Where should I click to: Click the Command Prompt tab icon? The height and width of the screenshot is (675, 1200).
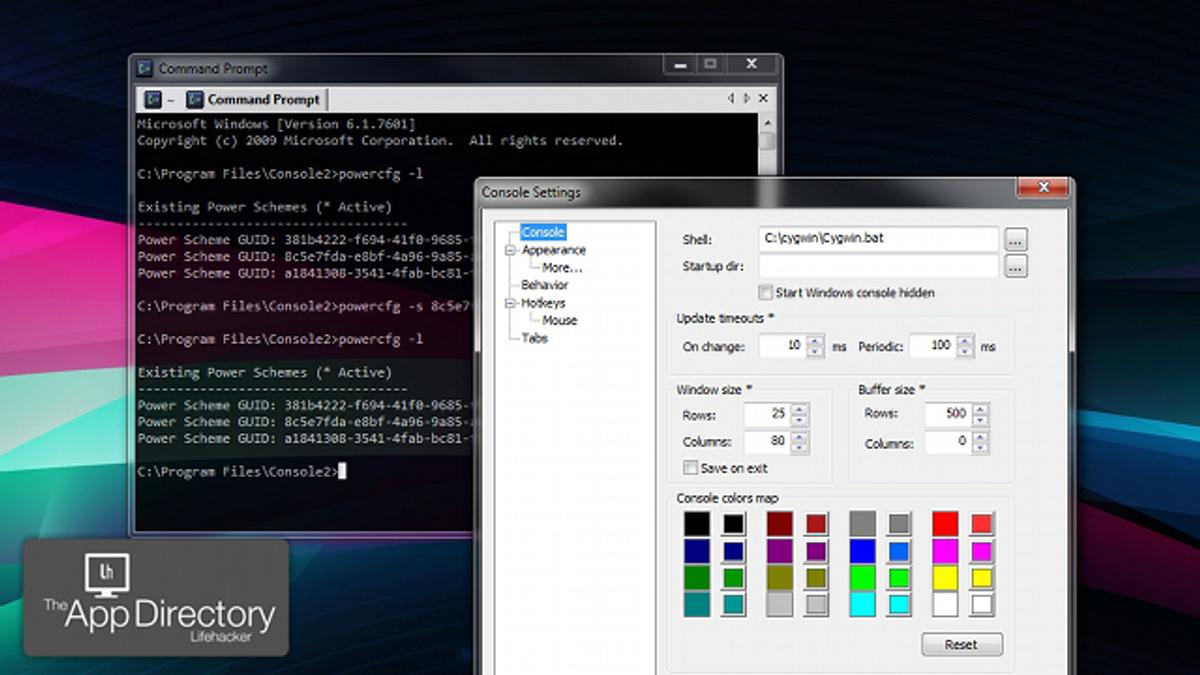[195, 100]
